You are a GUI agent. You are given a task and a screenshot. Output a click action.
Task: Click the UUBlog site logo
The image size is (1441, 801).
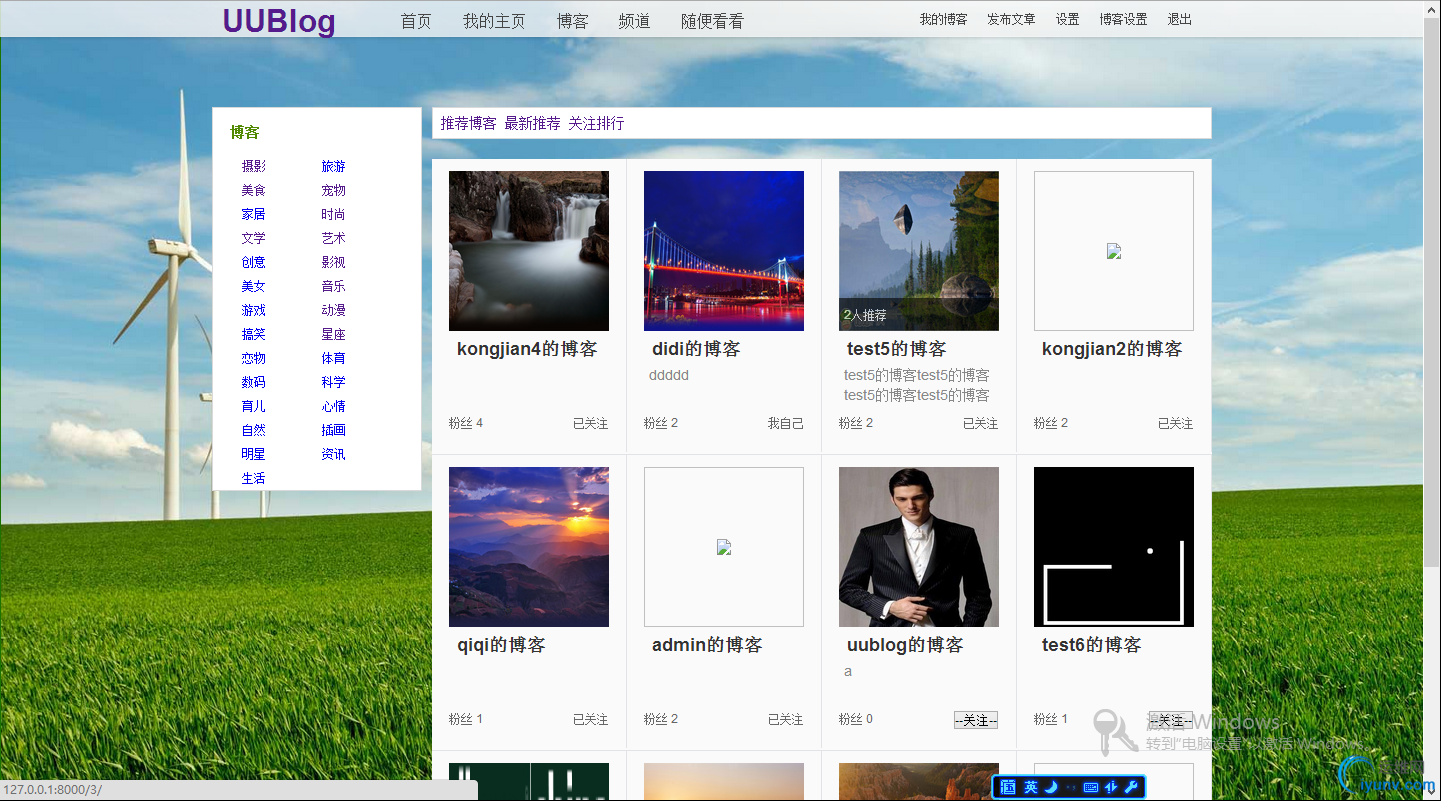[x=279, y=21]
